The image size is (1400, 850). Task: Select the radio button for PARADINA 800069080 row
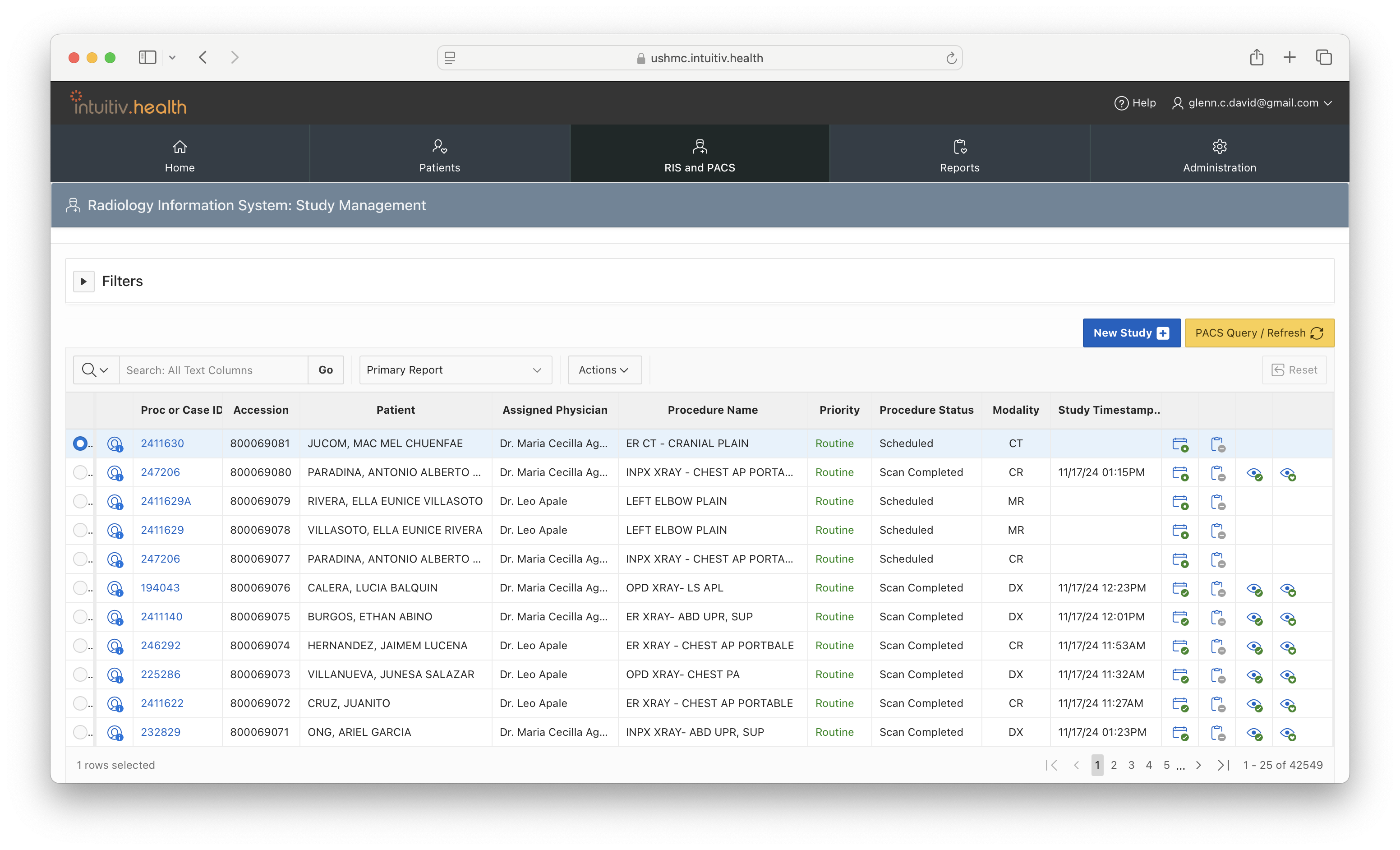click(80, 472)
